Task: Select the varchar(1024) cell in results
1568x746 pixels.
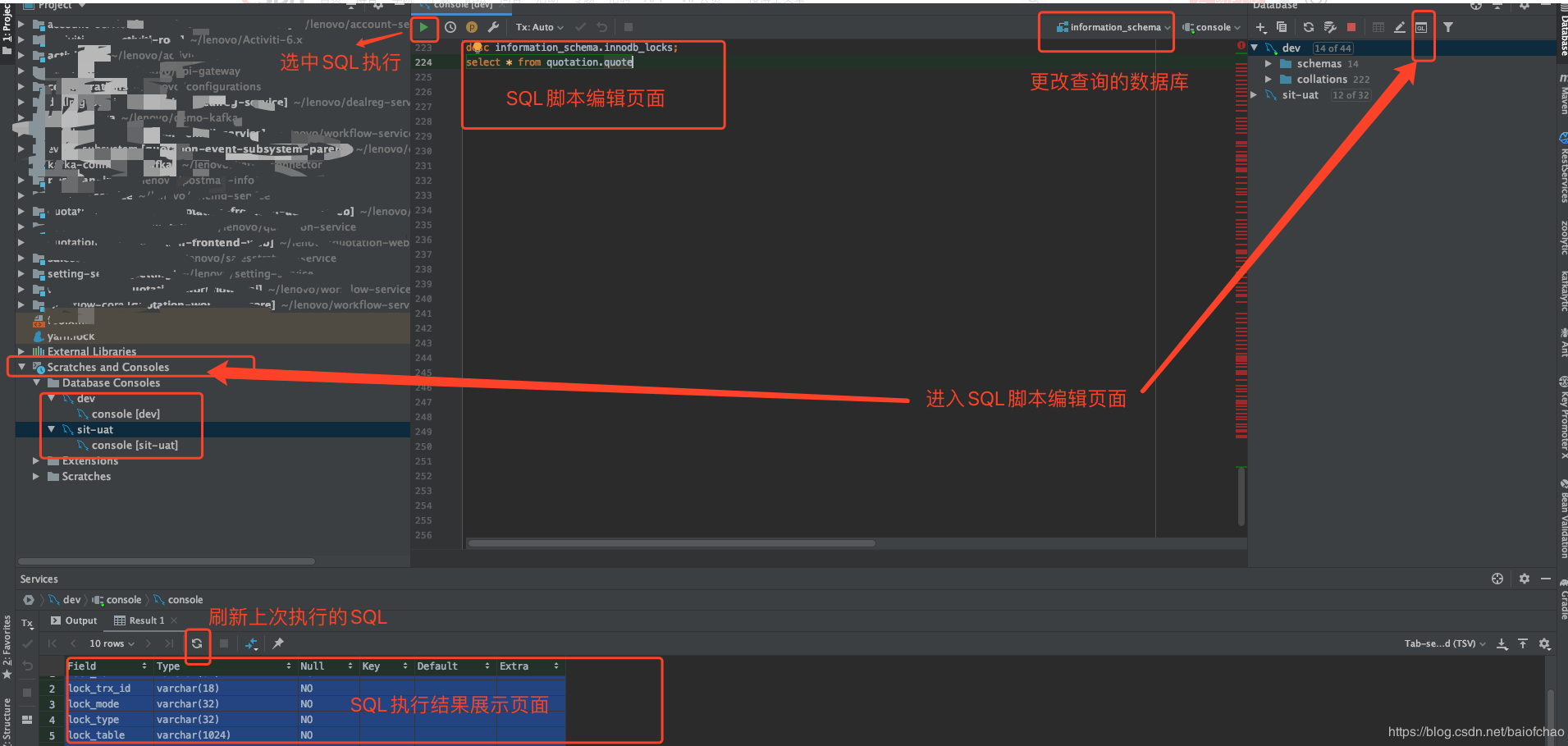Action: pos(226,735)
